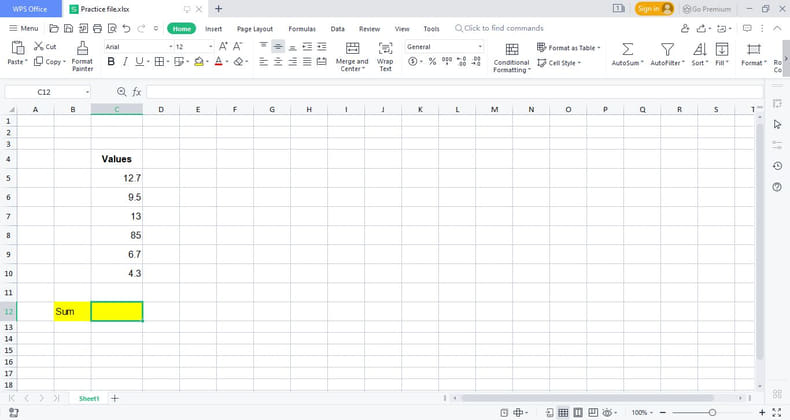Click the Cut button

click(45, 46)
